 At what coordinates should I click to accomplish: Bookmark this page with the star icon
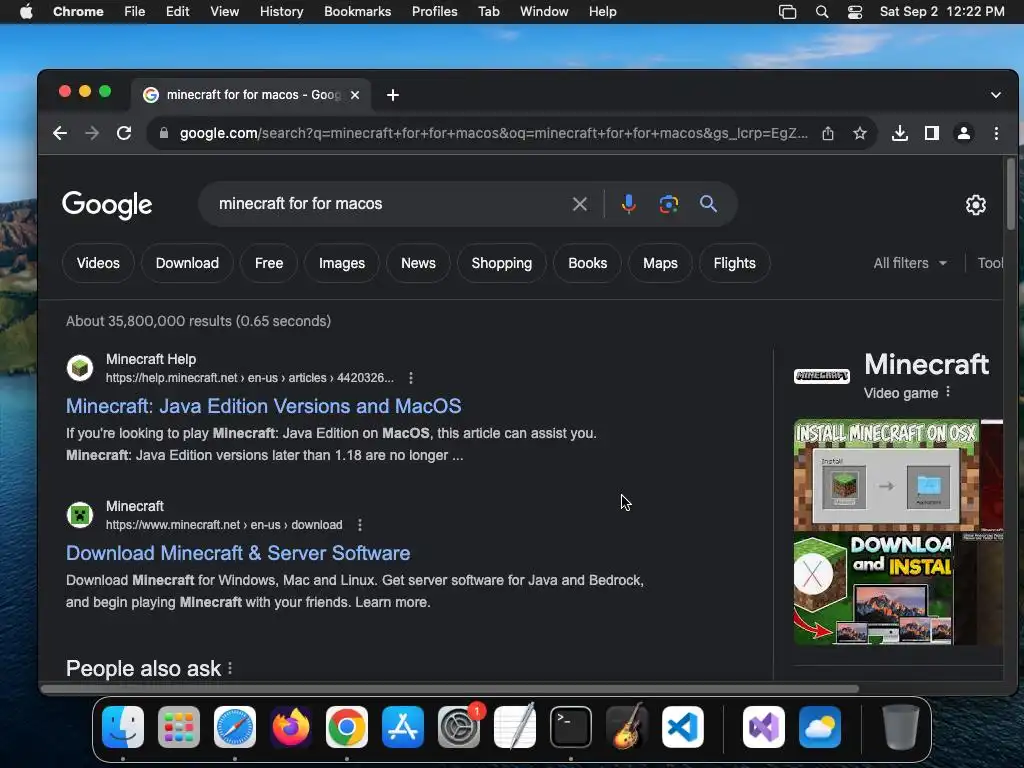coord(860,133)
